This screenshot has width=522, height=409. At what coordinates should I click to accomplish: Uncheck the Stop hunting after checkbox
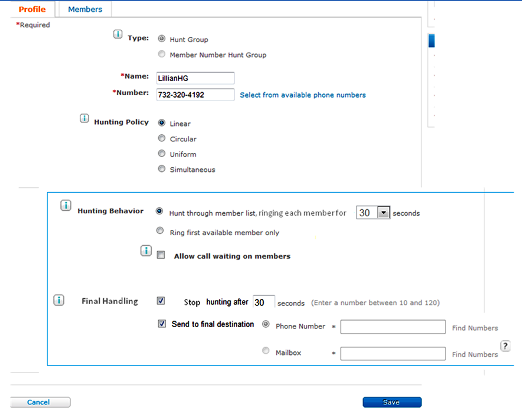tap(161, 301)
